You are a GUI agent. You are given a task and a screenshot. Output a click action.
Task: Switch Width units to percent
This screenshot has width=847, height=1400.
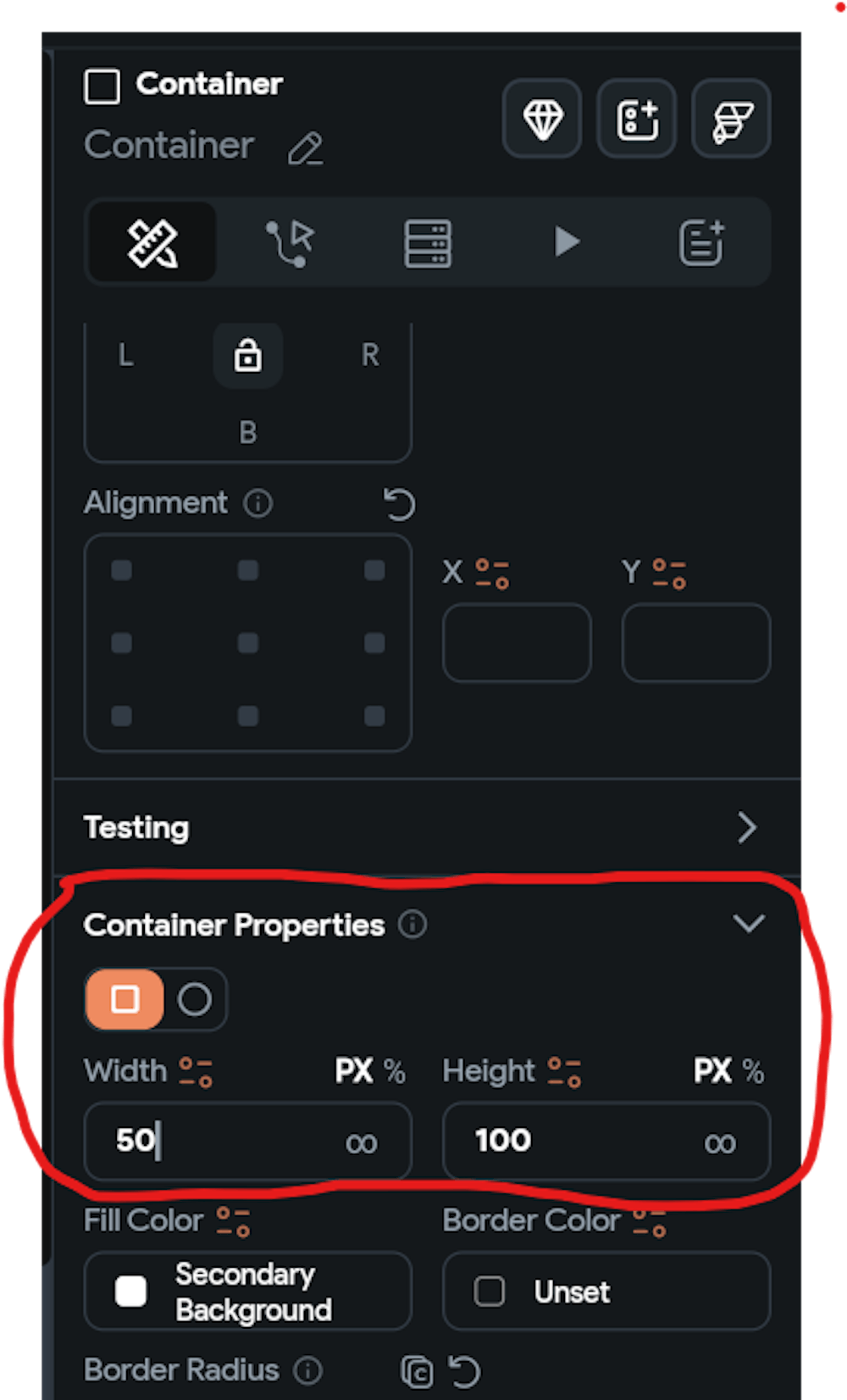[x=395, y=1071]
